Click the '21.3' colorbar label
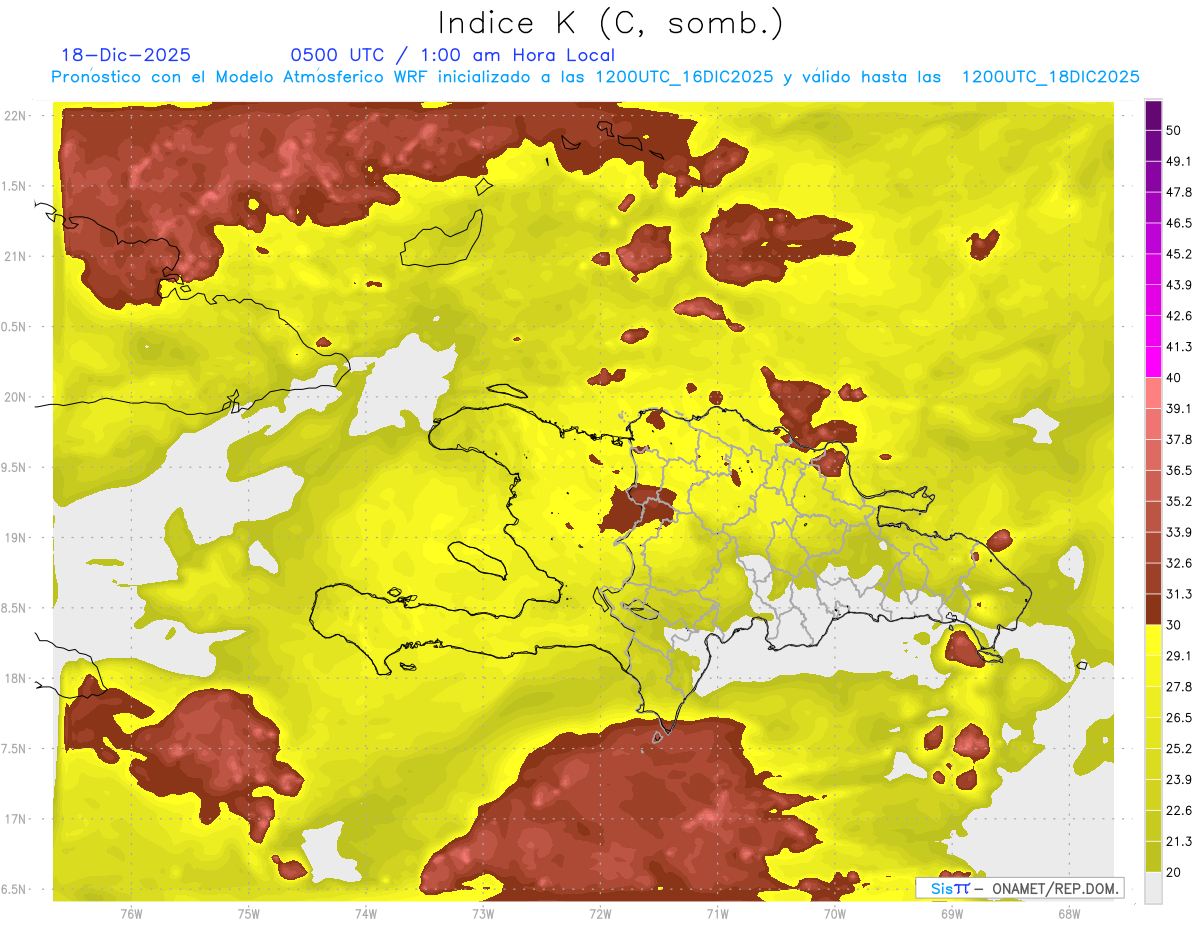The width and height of the screenshot is (1200, 927). pos(1179,841)
